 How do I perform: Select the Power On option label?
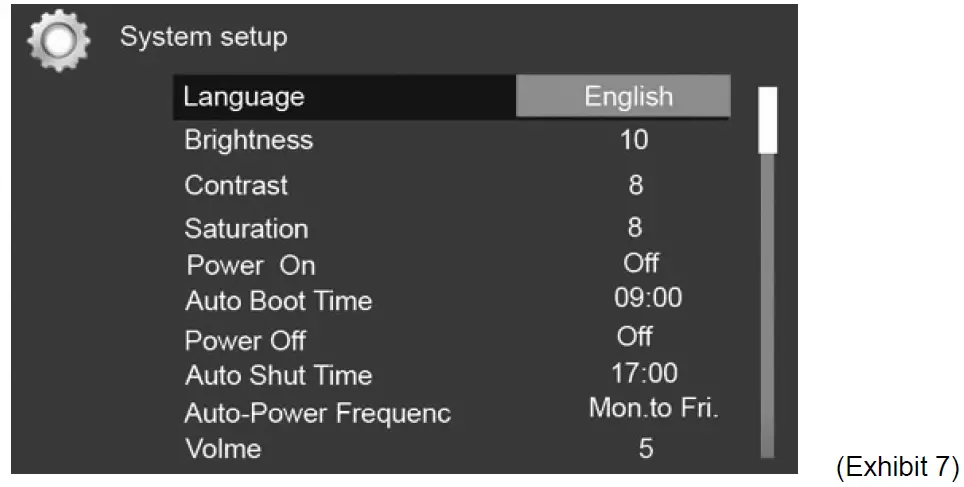pyautogui.click(x=251, y=266)
